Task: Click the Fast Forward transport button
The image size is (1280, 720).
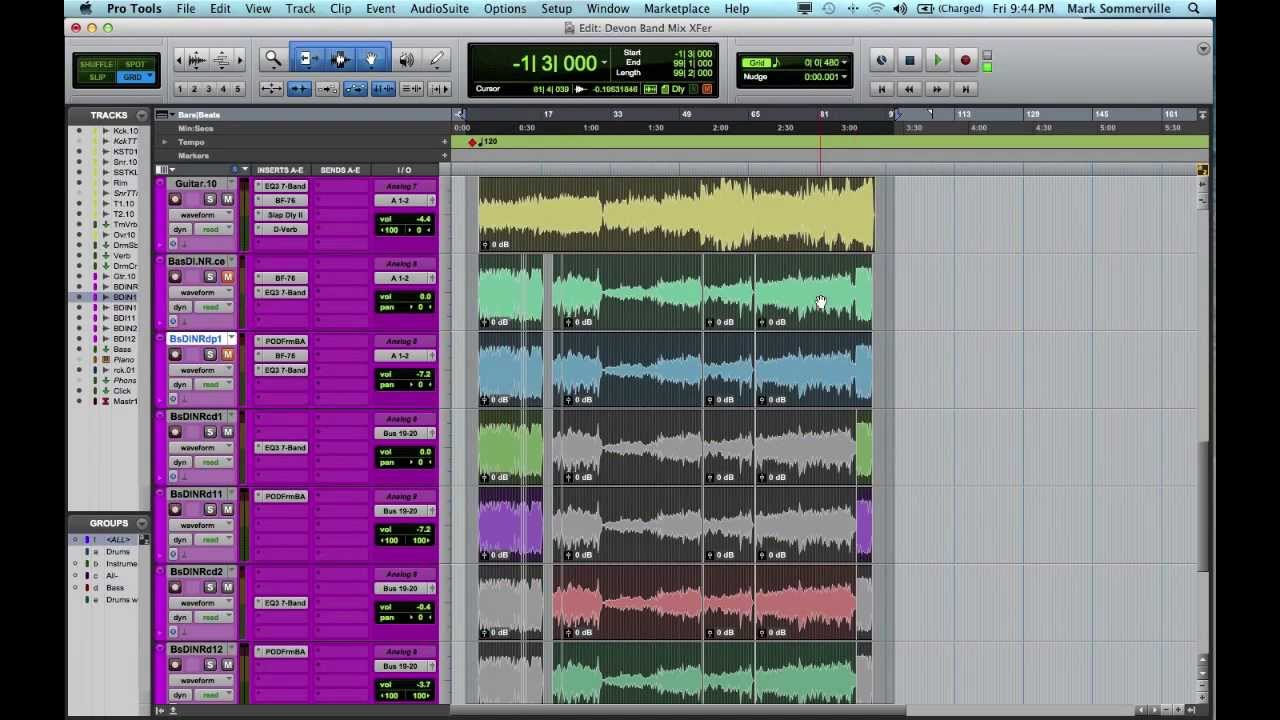Action: [x=937, y=89]
